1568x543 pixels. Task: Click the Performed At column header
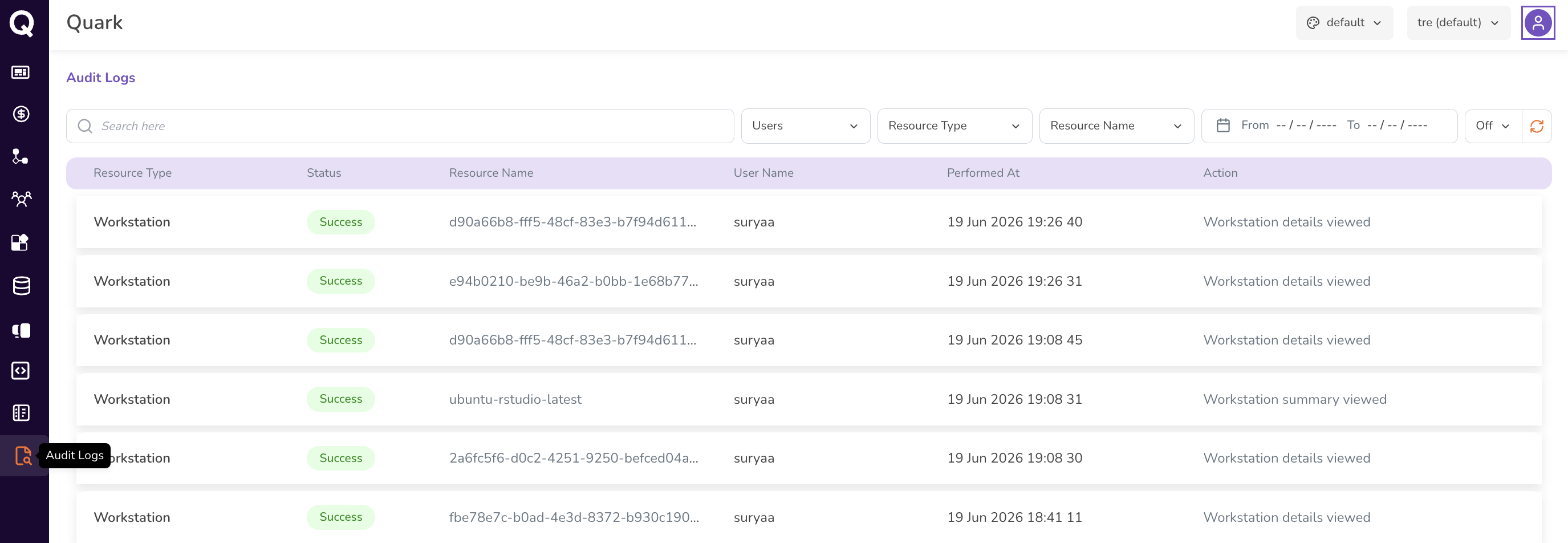coord(983,173)
